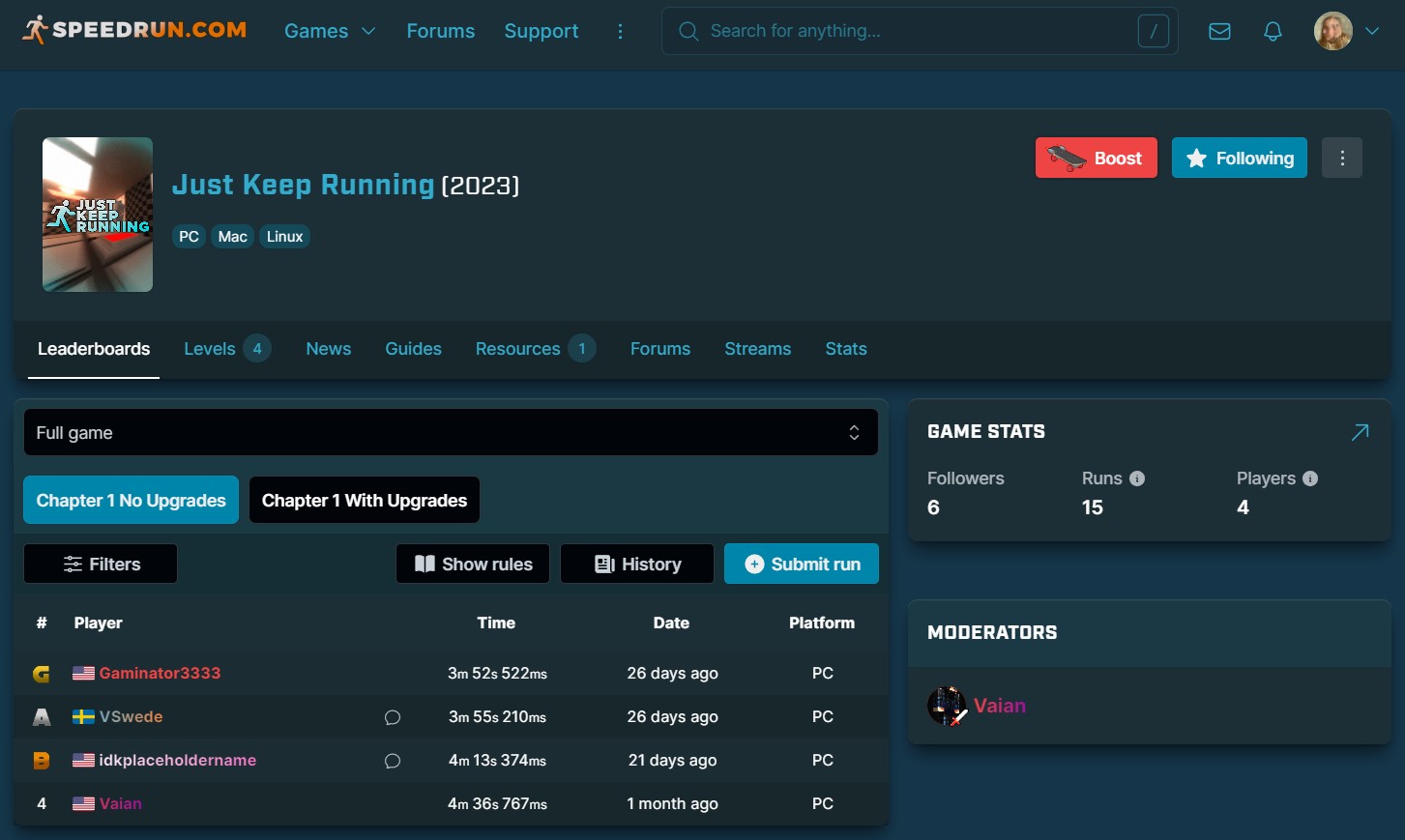Viewport: 1405px width, 840px height.
Task: Click moderator Vaian's avatar
Action: point(947,706)
